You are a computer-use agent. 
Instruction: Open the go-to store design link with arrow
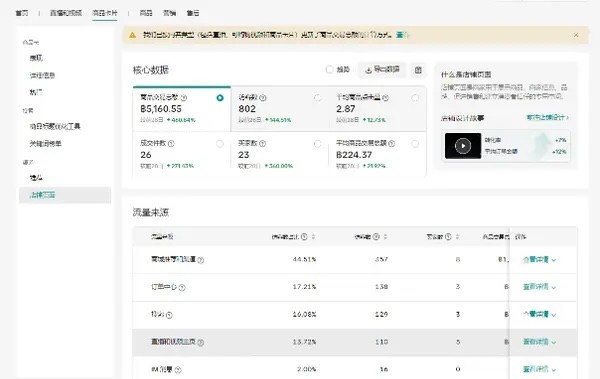tap(548, 118)
